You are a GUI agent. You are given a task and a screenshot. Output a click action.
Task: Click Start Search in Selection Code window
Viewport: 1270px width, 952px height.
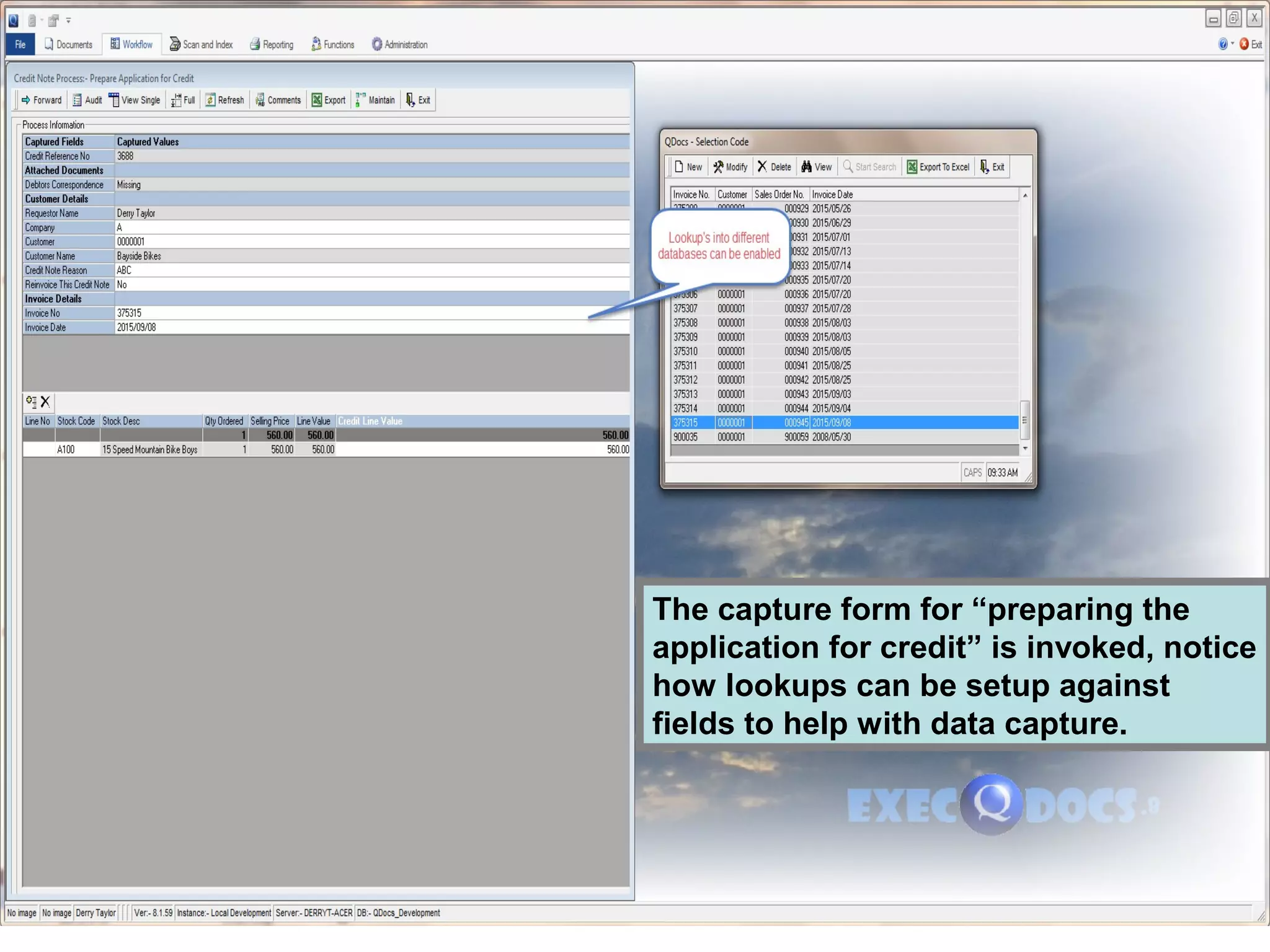[869, 167]
